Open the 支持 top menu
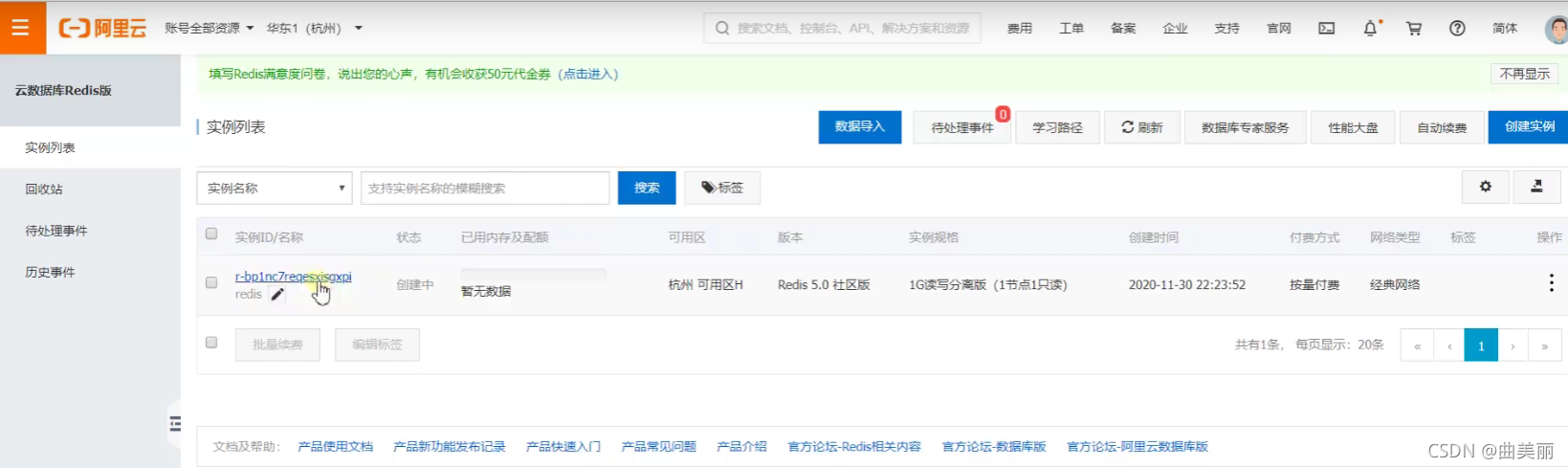 [1226, 28]
